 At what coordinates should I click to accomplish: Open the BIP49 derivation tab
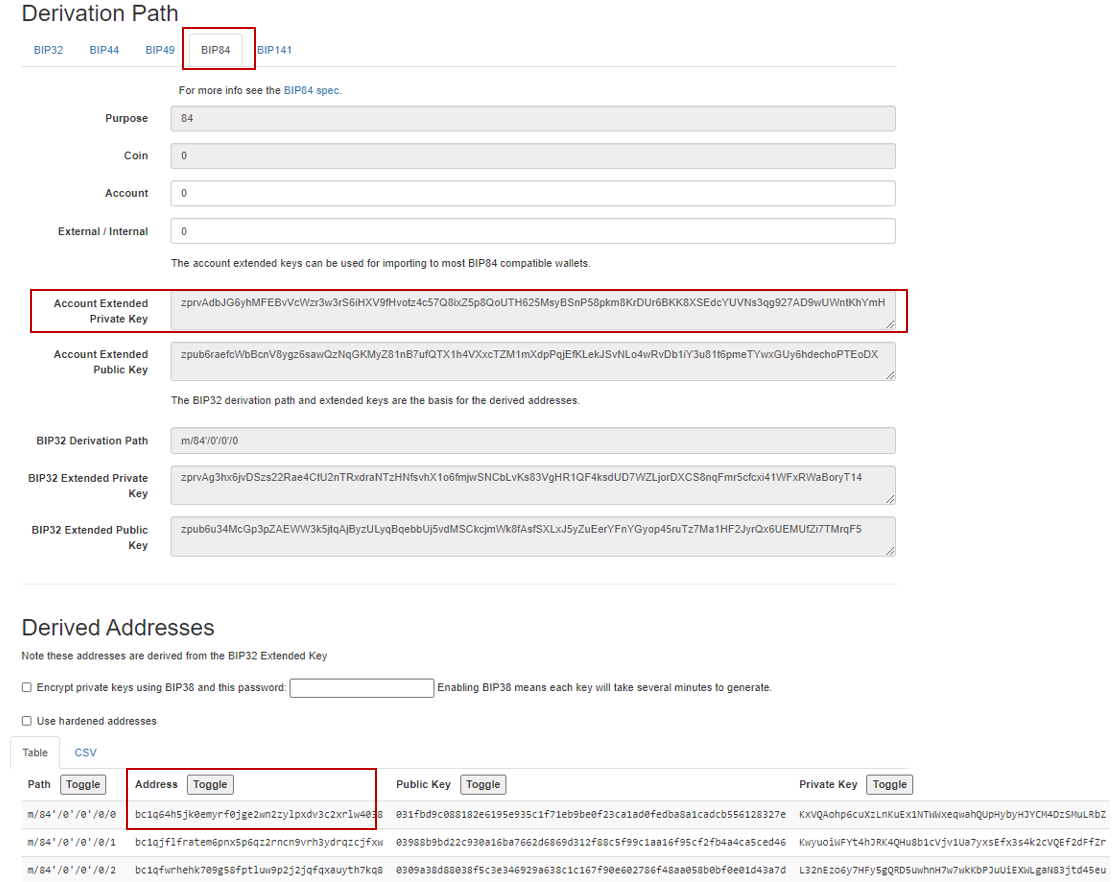coord(160,50)
